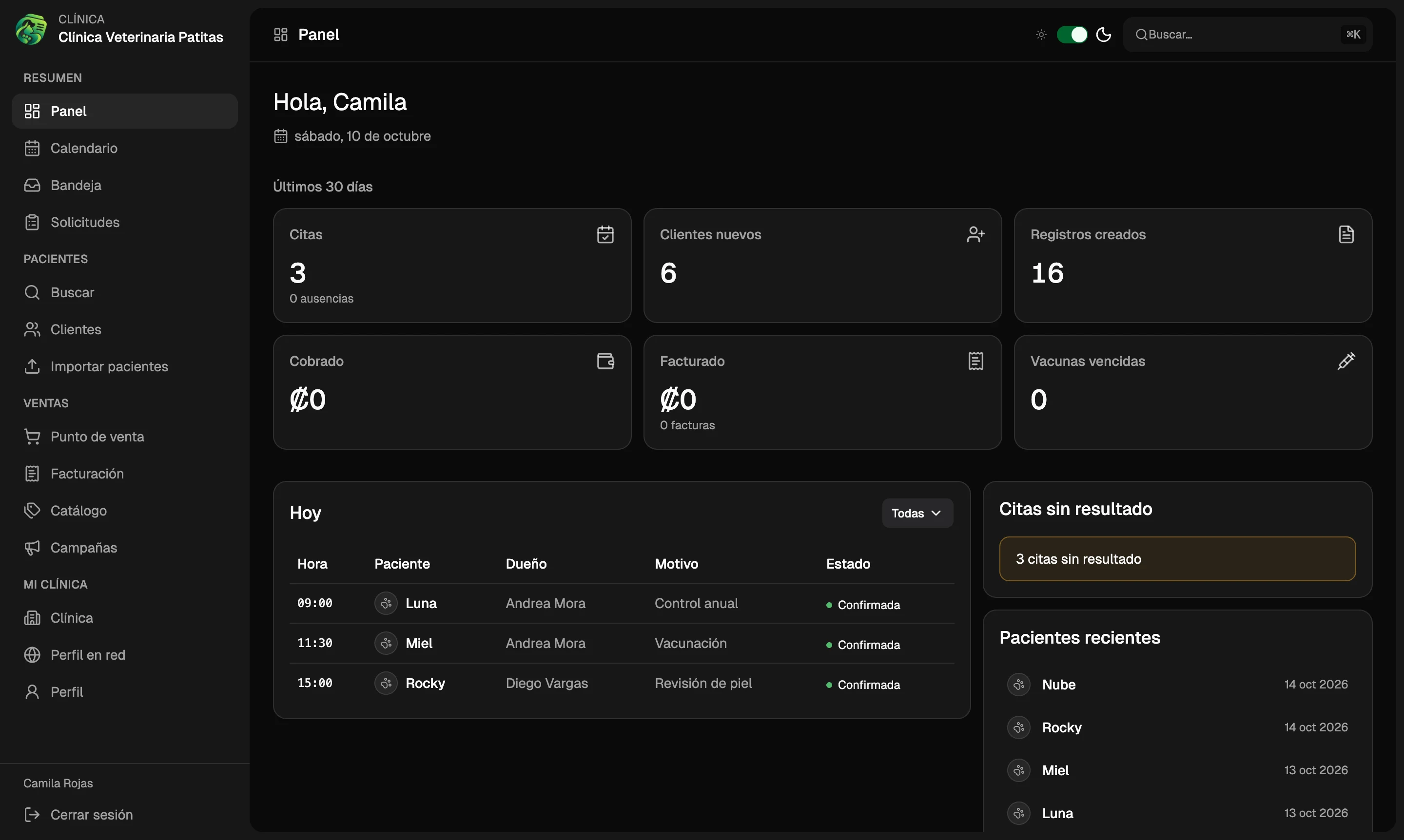Click the Diego Vargas owner name
Viewport: 1404px width, 840px height.
(x=546, y=683)
